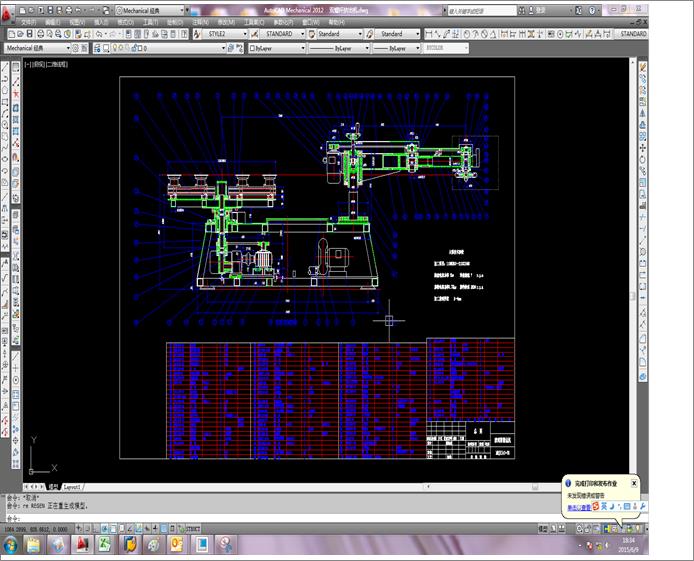
Task: Click the Plot printer icon in toolbar
Action: 40,34
